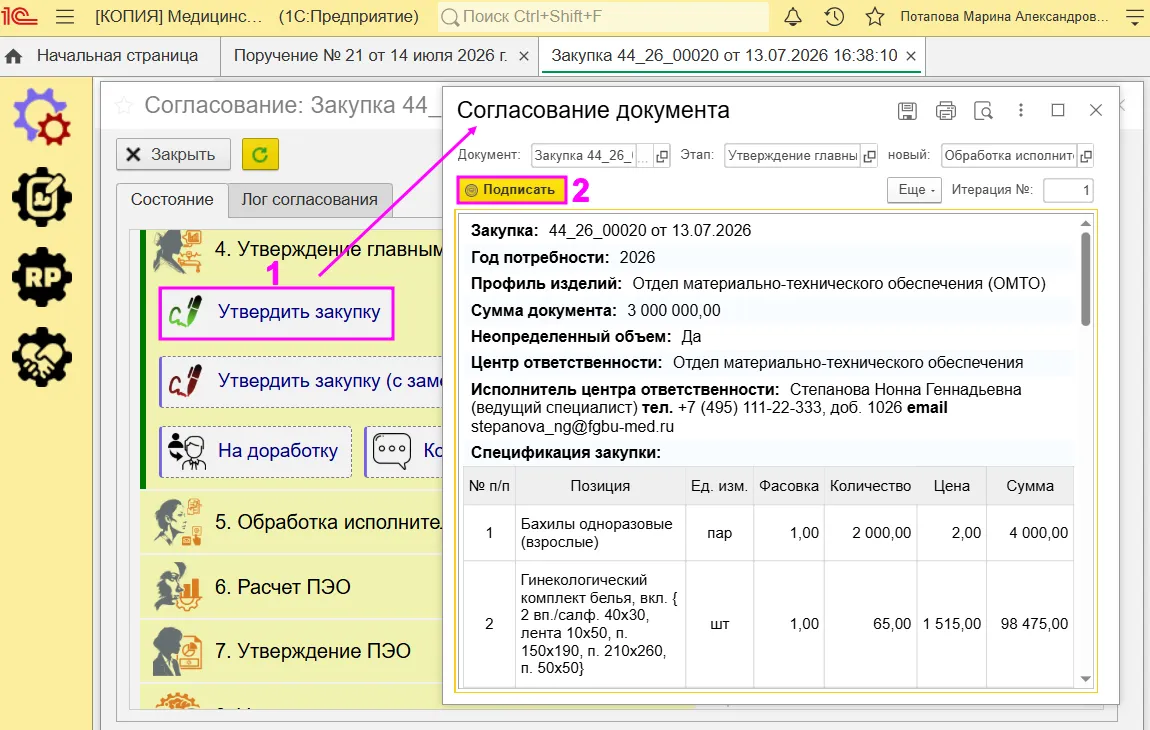Open the Лог согласования tab
The height and width of the screenshot is (730, 1150).
[310, 200]
